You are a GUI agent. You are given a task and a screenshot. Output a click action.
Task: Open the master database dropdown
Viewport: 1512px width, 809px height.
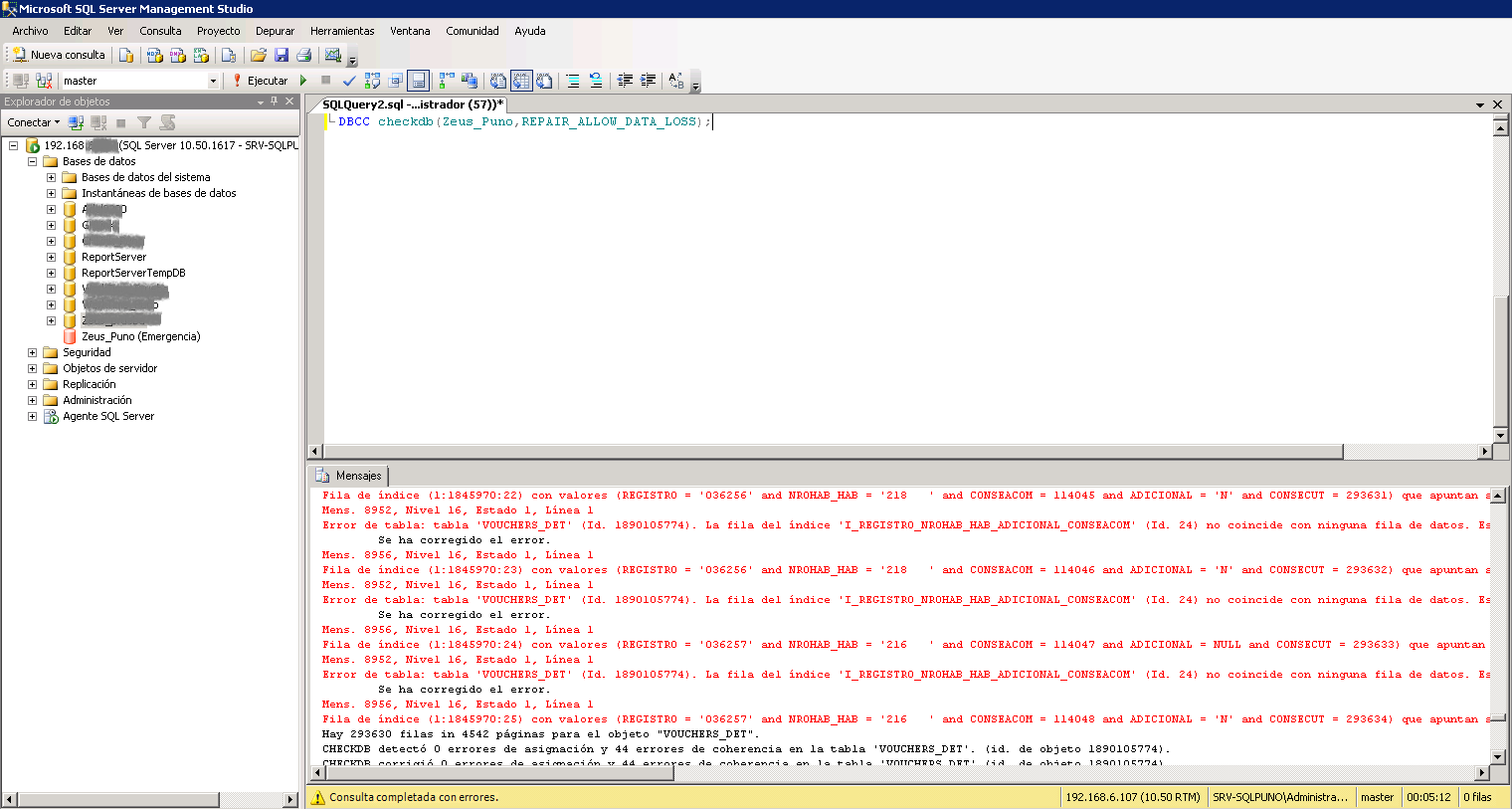[x=213, y=81]
